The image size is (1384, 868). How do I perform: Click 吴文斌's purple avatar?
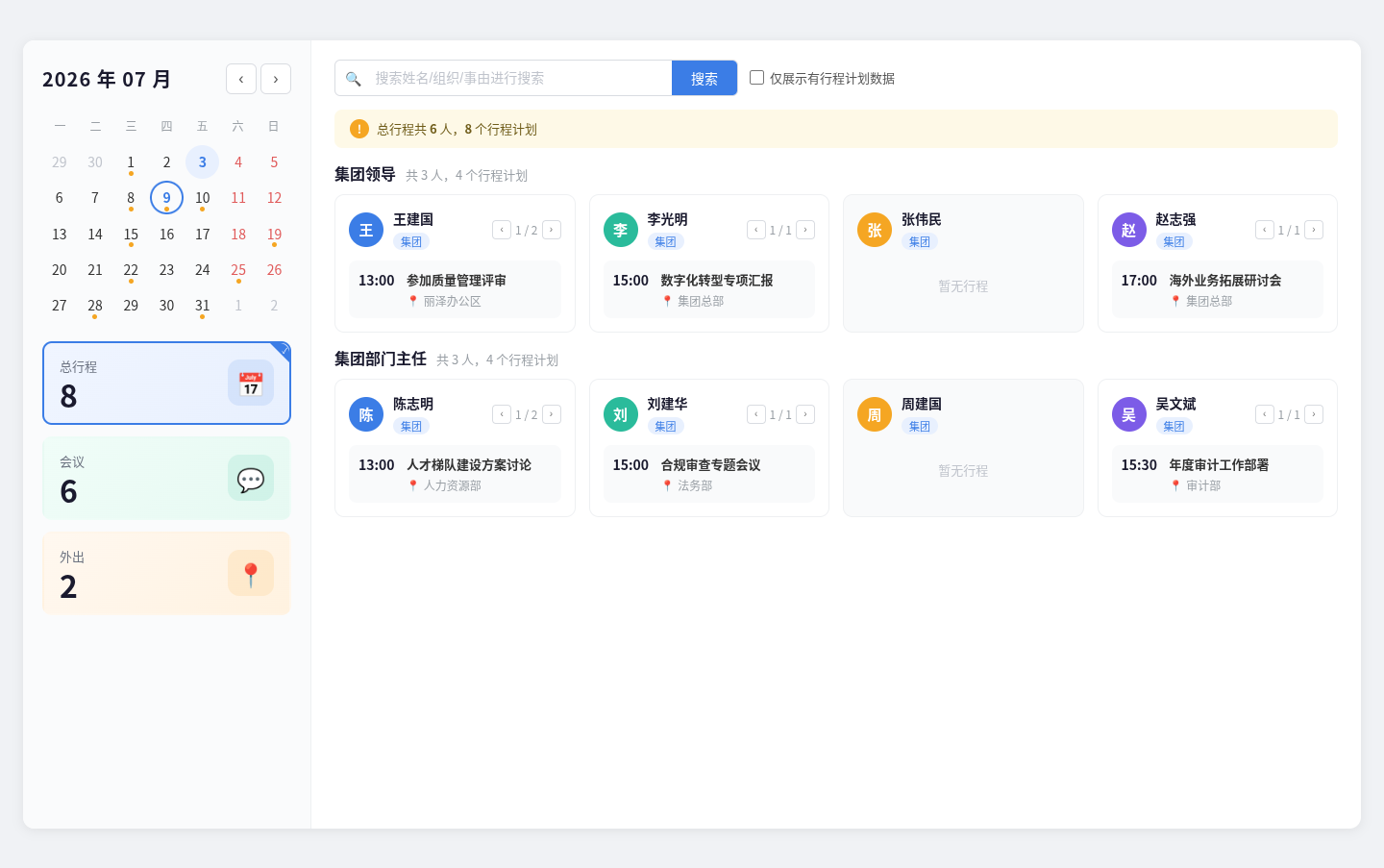(1129, 414)
